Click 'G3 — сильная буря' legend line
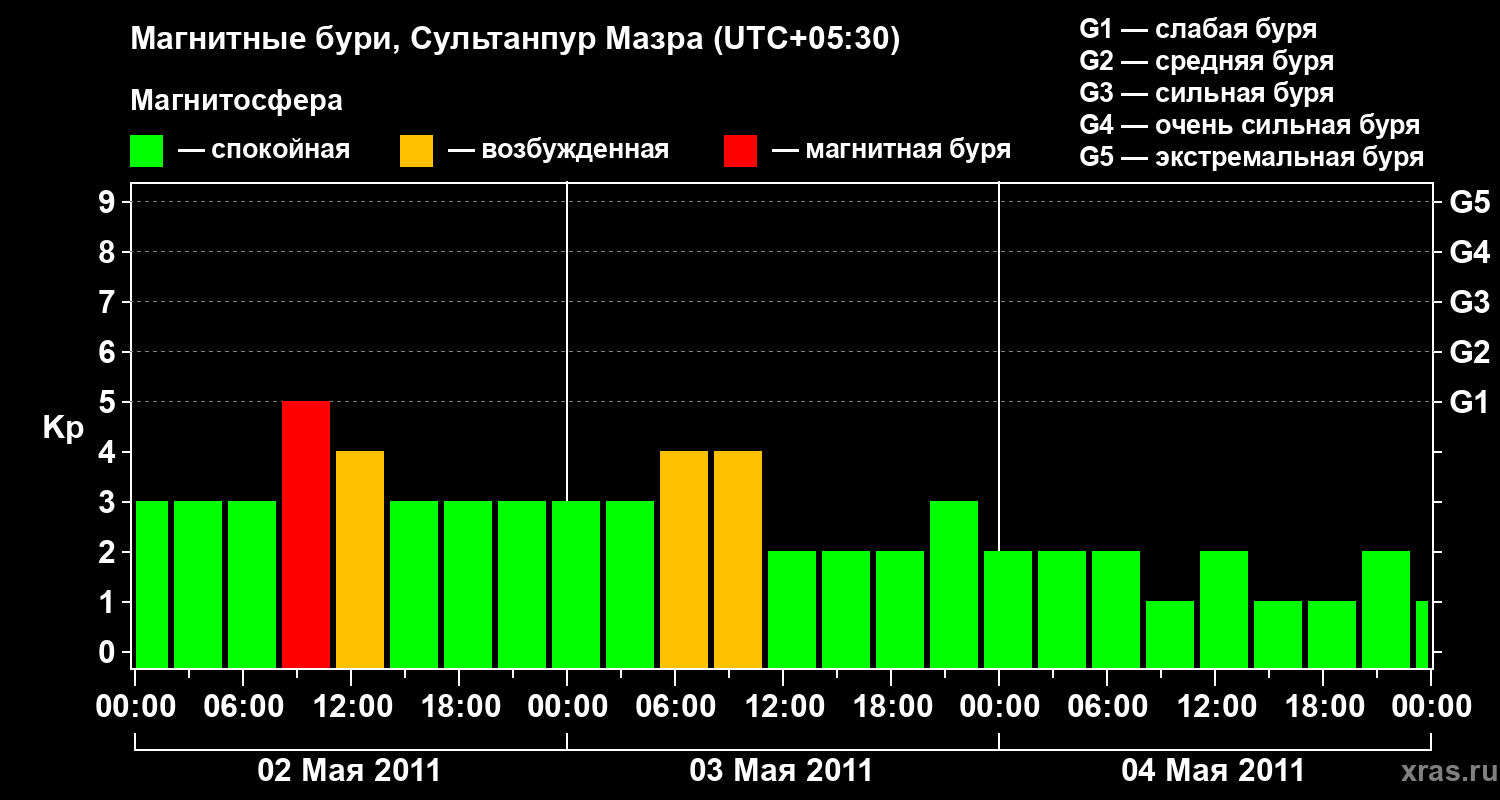The height and width of the screenshot is (800, 1500). tap(1207, 93)
